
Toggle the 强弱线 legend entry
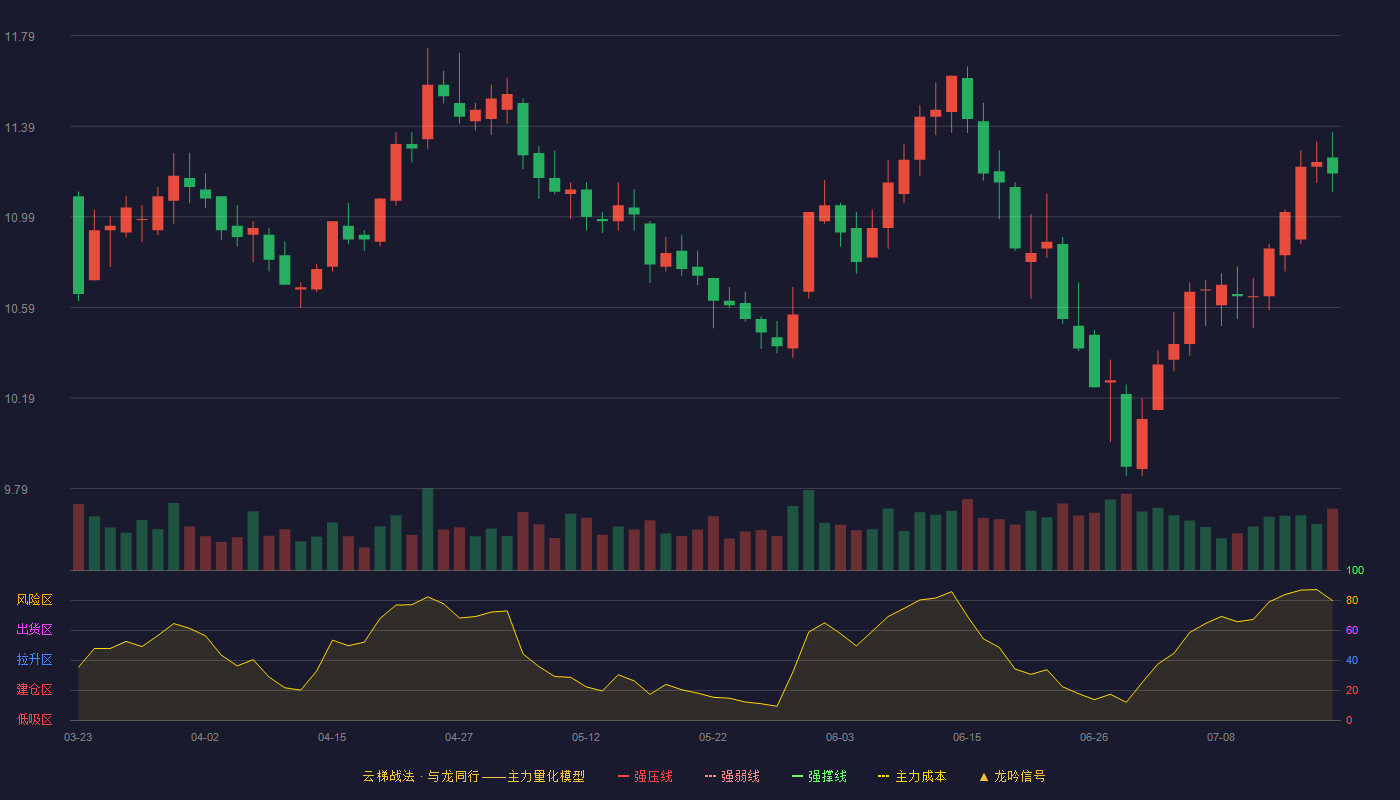[x=732, y=776]
